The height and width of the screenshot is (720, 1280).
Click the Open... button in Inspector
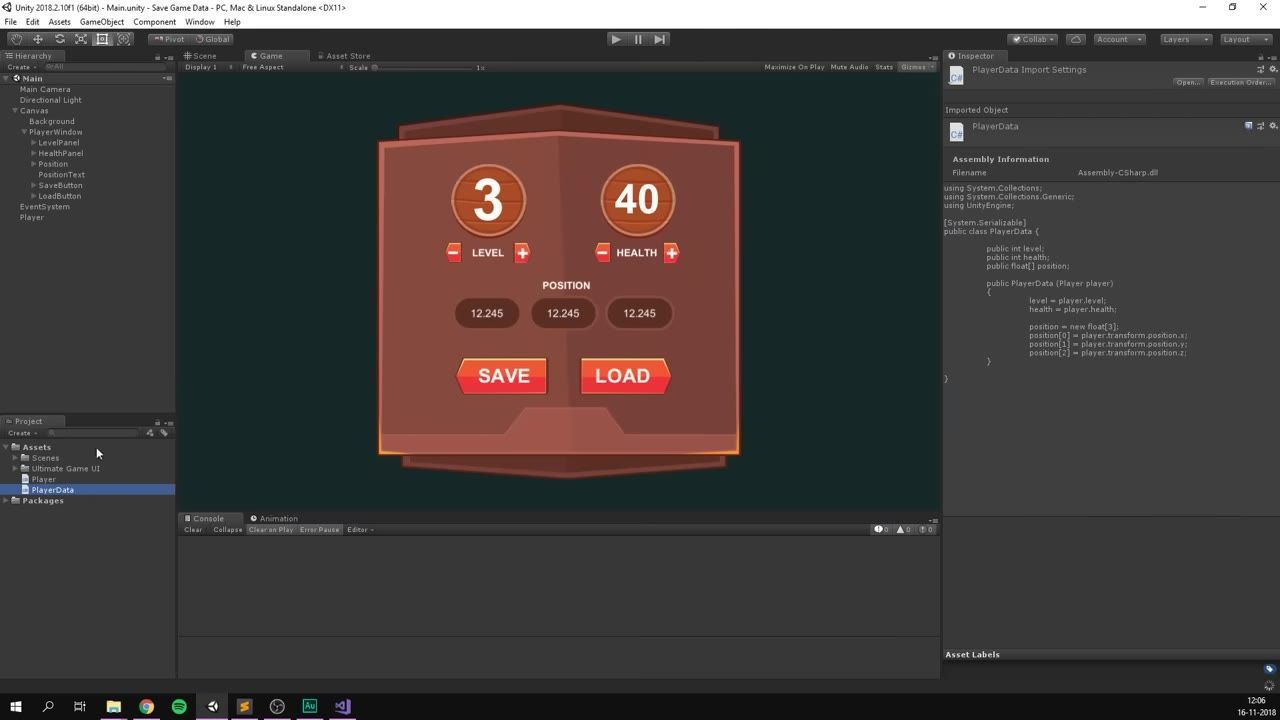[1188, 82]
